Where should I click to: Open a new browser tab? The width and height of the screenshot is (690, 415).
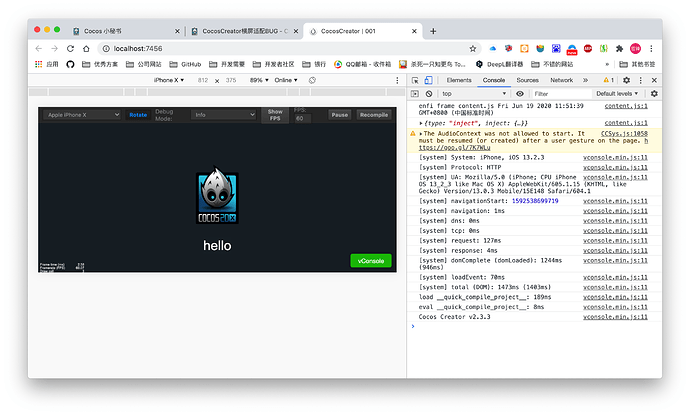[x=433, y=31]
